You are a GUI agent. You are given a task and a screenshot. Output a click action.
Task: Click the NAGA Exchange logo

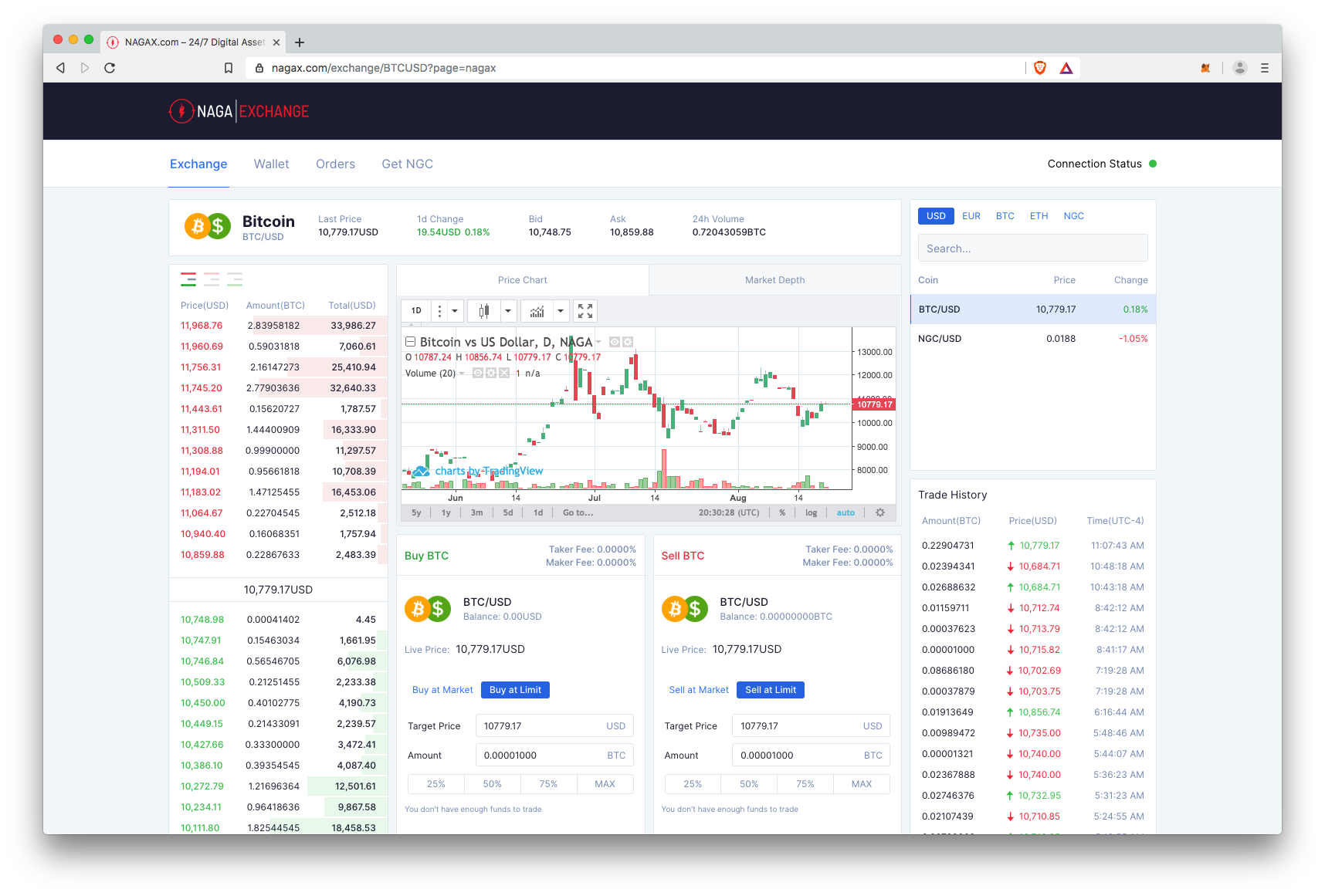tap(239, 111)
